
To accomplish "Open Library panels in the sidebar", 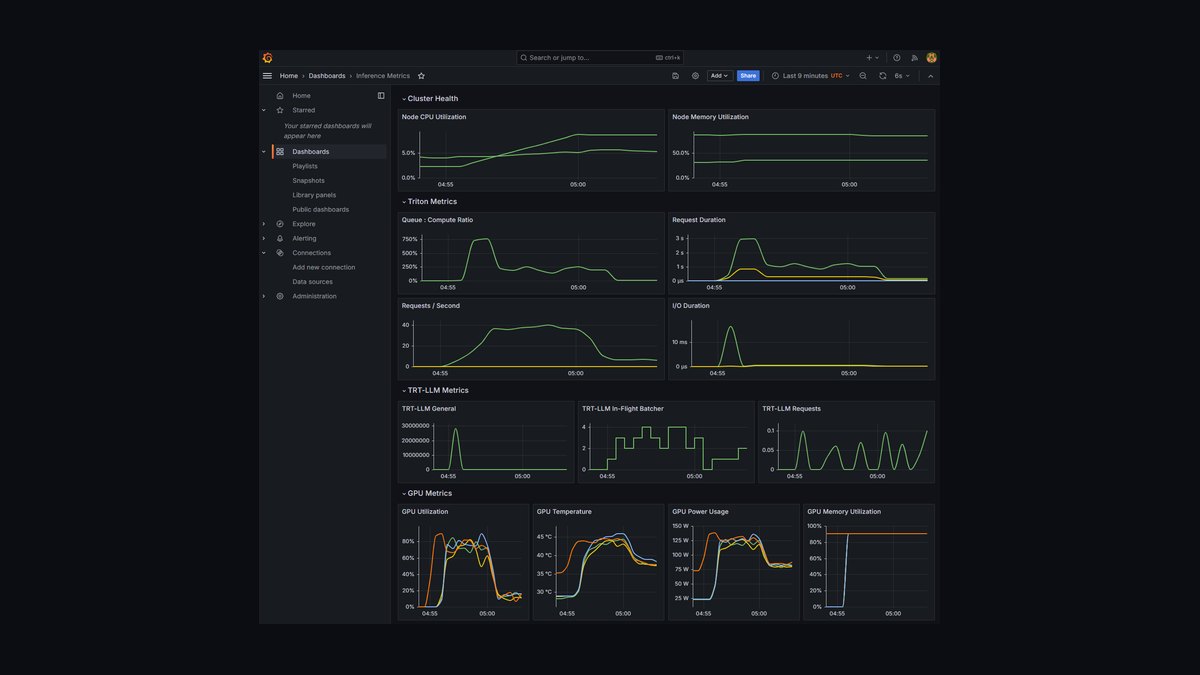I will tap(314, 195).
